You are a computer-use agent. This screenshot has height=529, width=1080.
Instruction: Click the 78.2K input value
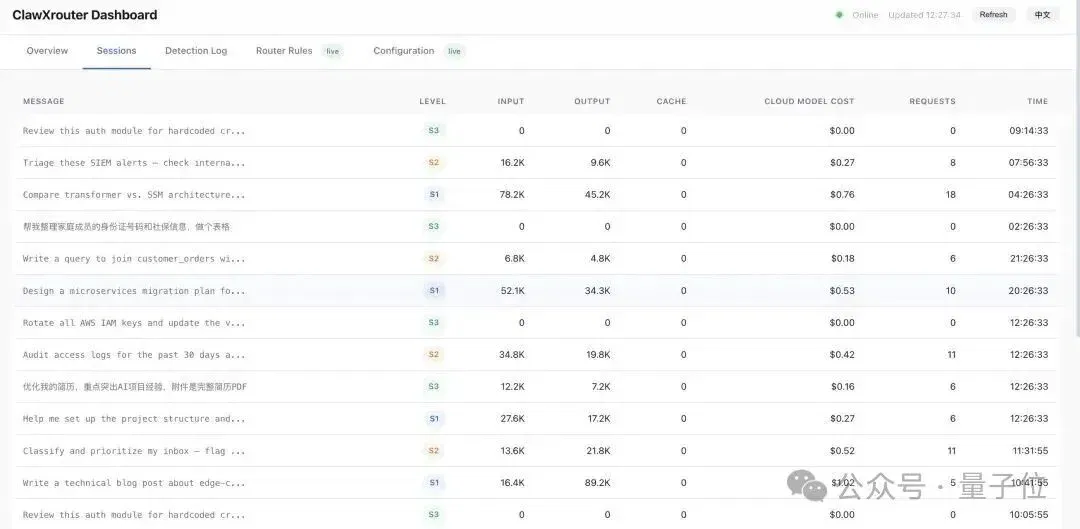pyautogui.click(x=512, y=195)
